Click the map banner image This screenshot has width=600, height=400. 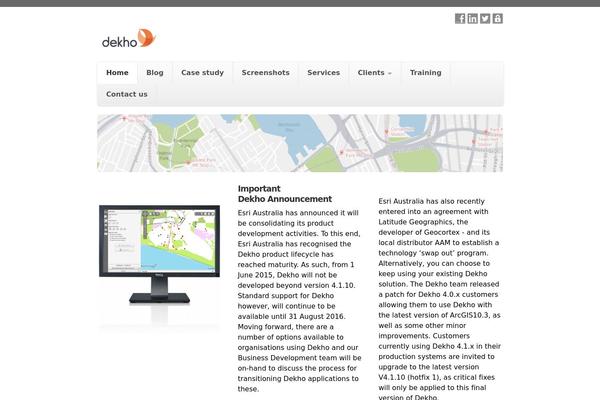point(300,143)
